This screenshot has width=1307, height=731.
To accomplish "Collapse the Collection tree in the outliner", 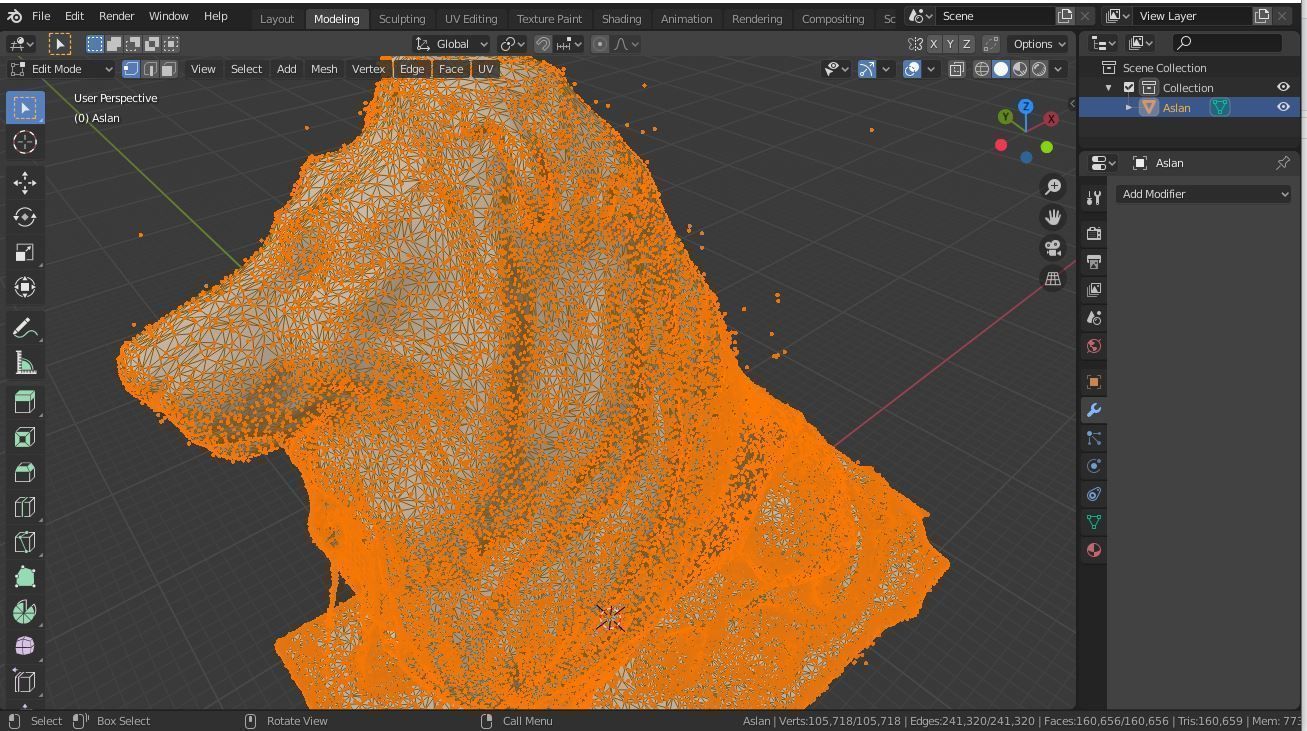I will point(1108,87).
